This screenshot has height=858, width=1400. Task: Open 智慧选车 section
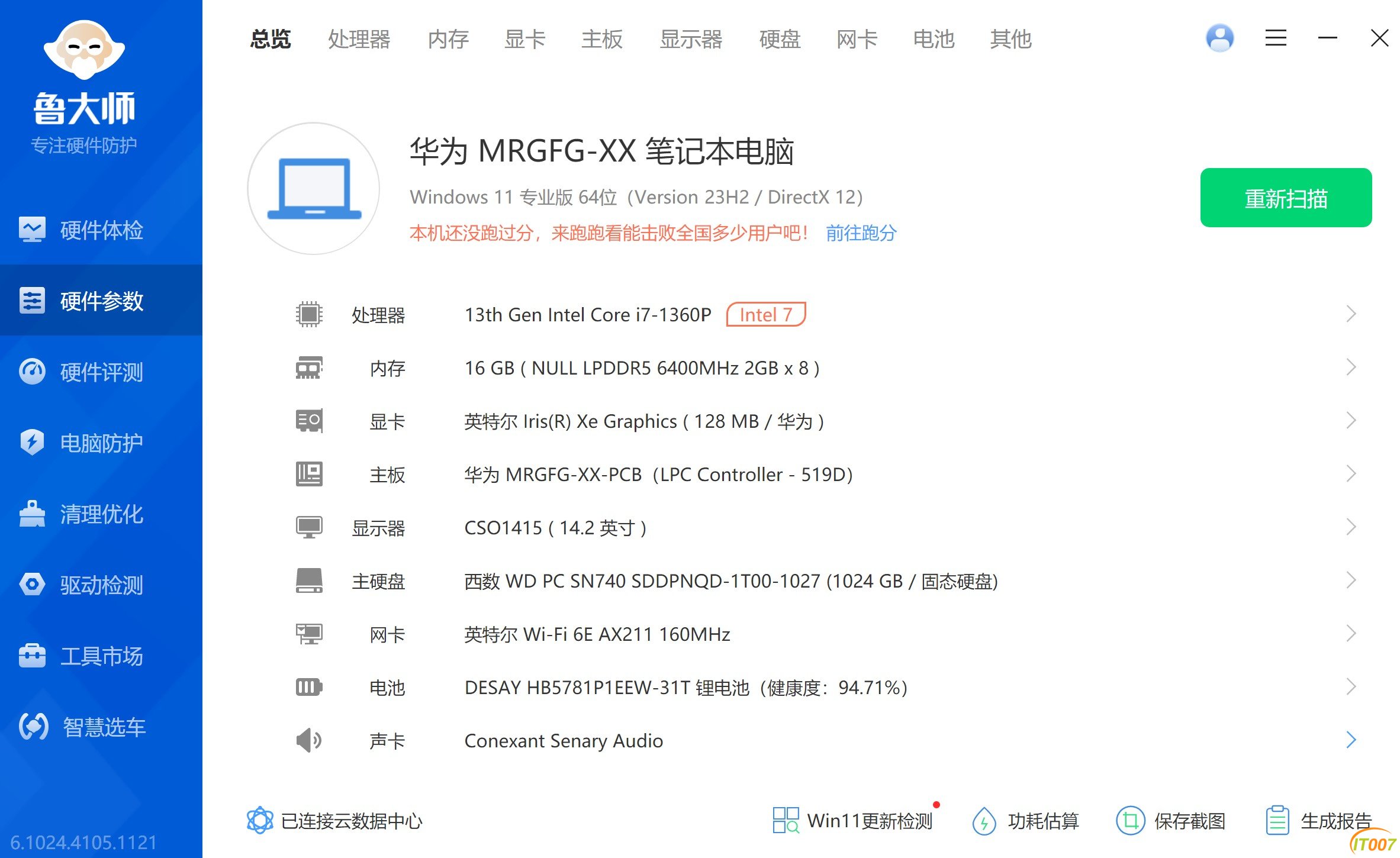tap(101, 727)
